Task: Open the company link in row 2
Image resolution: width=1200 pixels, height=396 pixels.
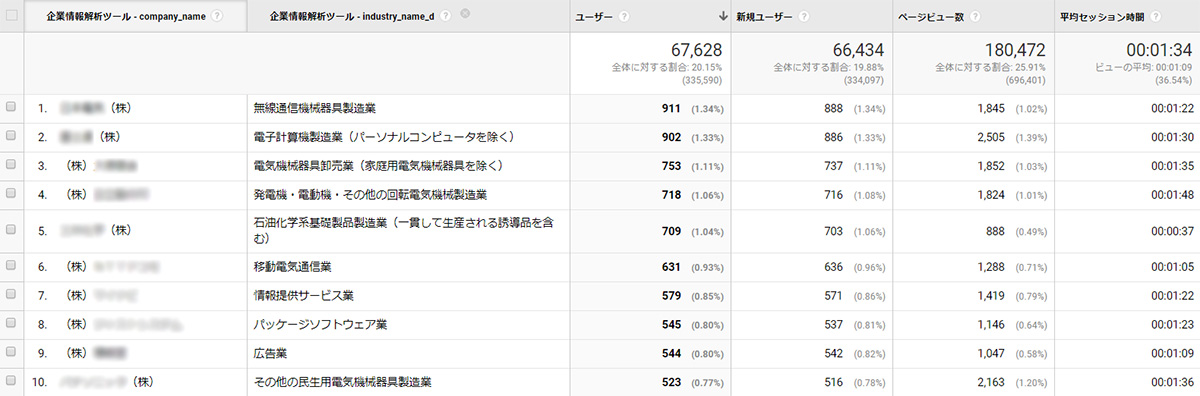Action: pyautogui.click(x=90, y=136)
